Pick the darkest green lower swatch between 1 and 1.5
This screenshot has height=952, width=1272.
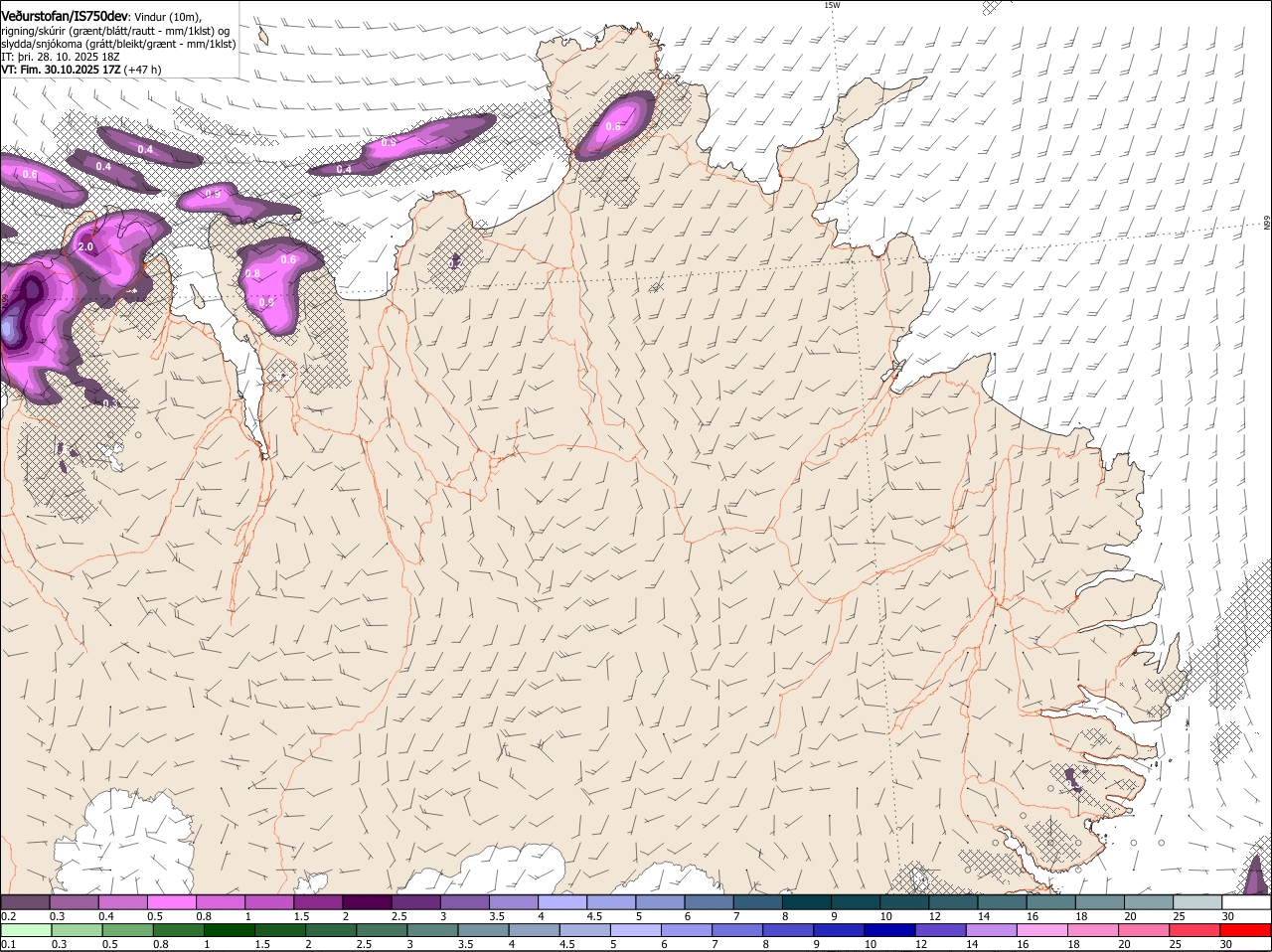click(x=229, y=930)
